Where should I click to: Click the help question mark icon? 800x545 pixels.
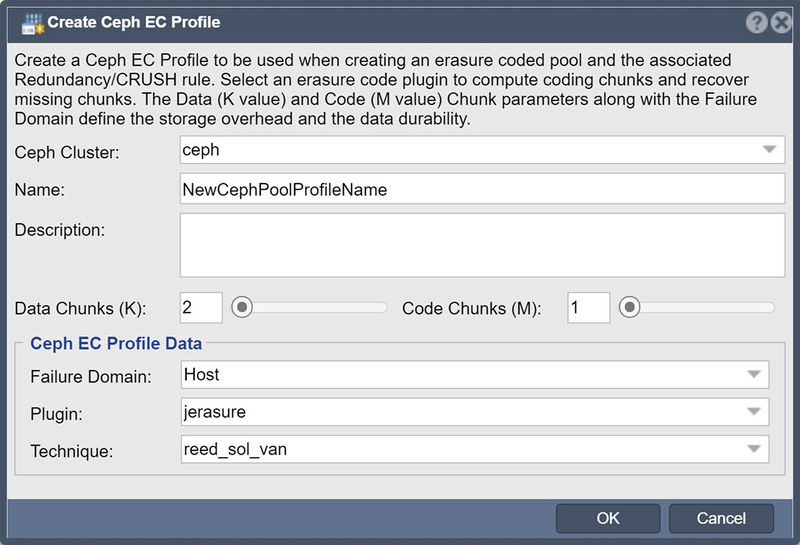coord(756,22)
